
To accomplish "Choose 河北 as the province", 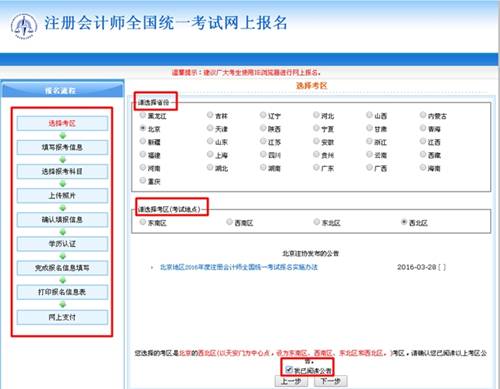I will (316, 115).
